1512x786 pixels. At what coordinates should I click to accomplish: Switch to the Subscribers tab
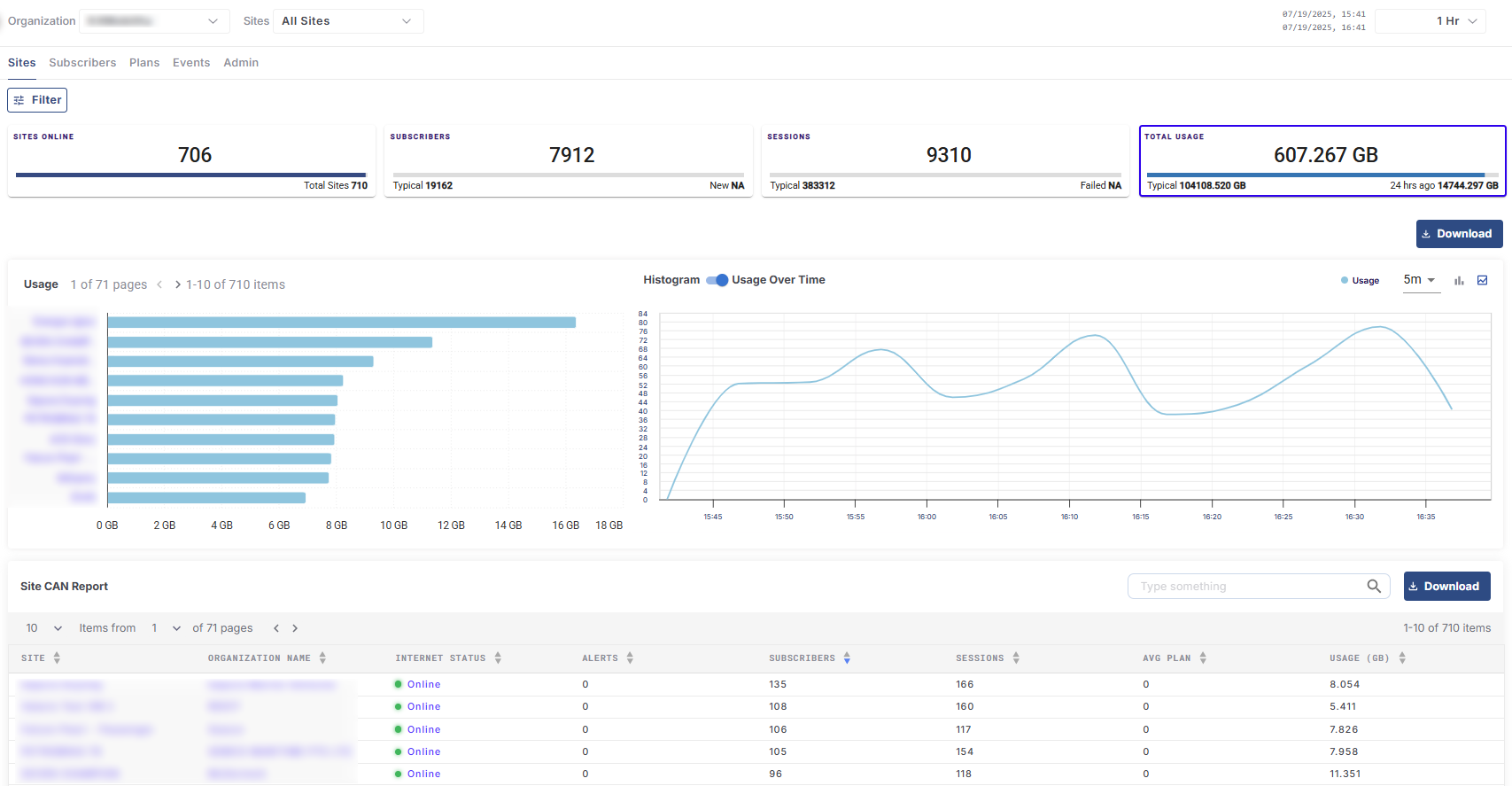82,63
